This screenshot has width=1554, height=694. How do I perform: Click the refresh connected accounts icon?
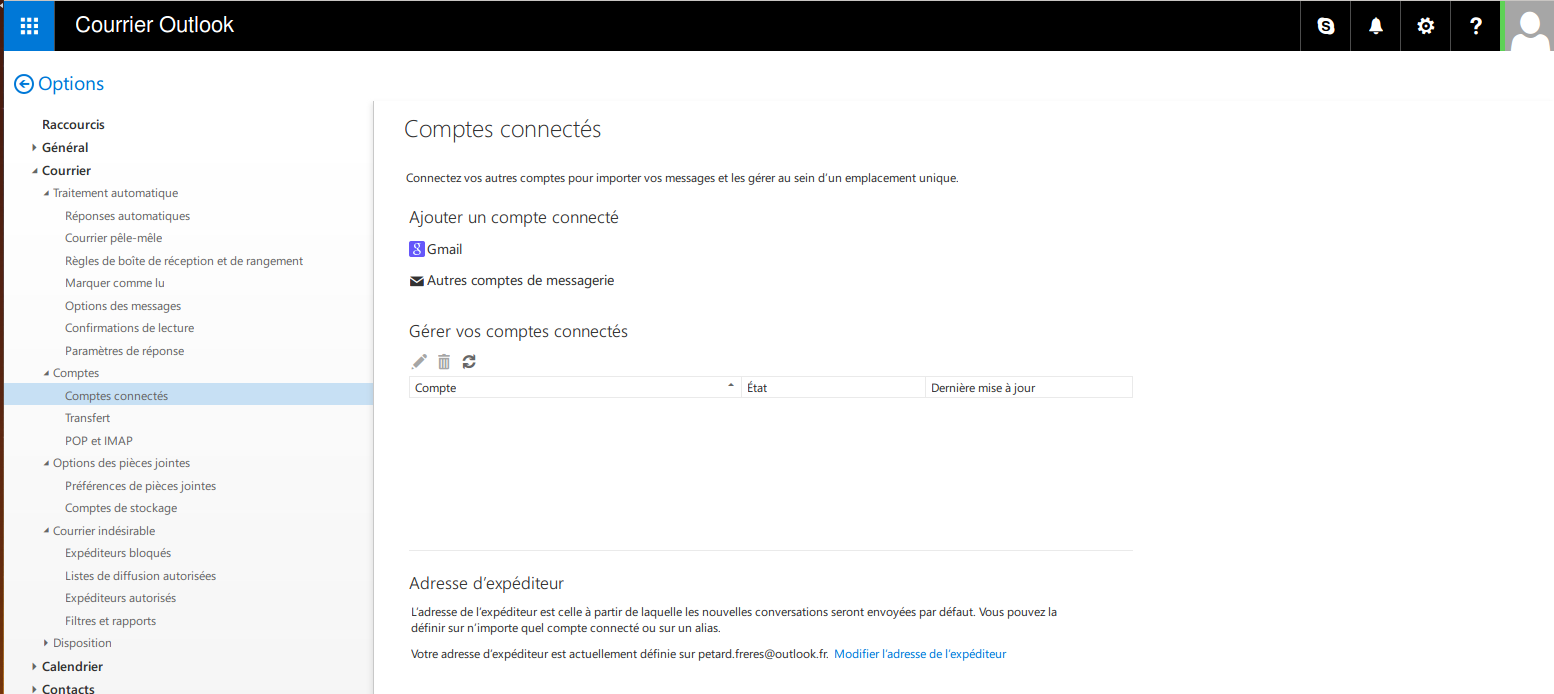[x=469, y=362]
